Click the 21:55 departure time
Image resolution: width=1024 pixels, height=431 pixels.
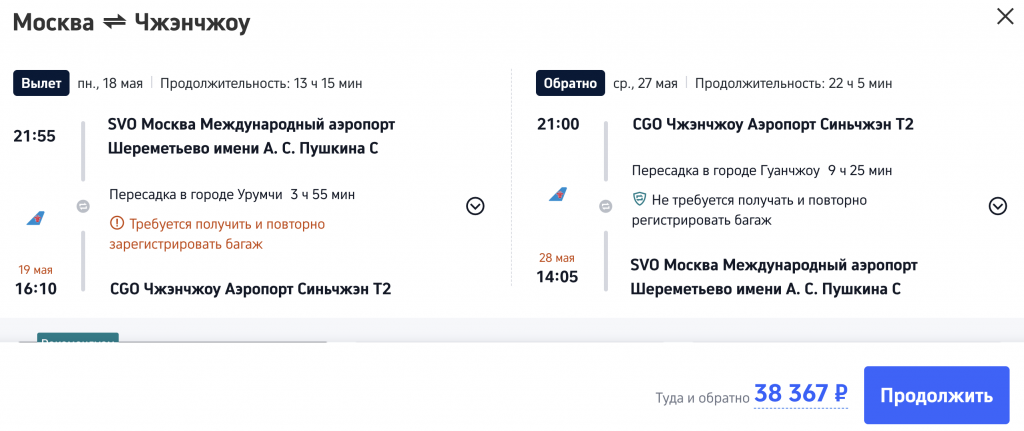[34, 136]
